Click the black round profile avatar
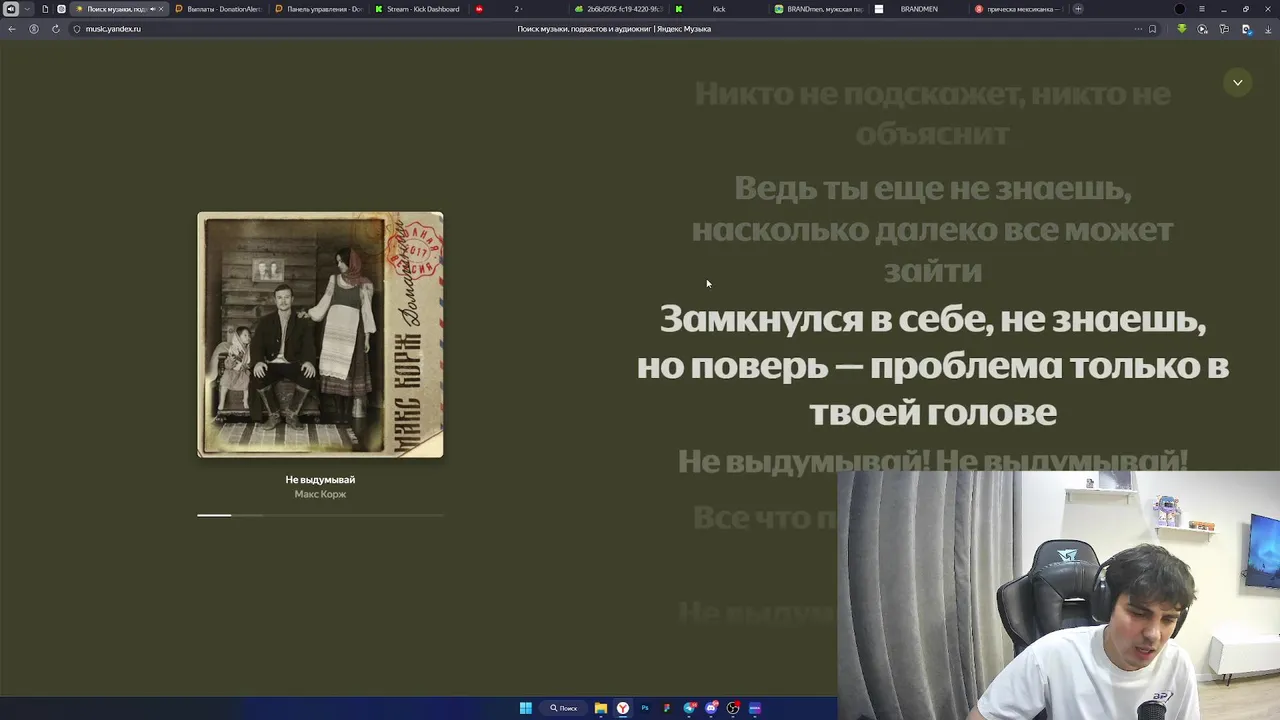 click(1180, 9)
